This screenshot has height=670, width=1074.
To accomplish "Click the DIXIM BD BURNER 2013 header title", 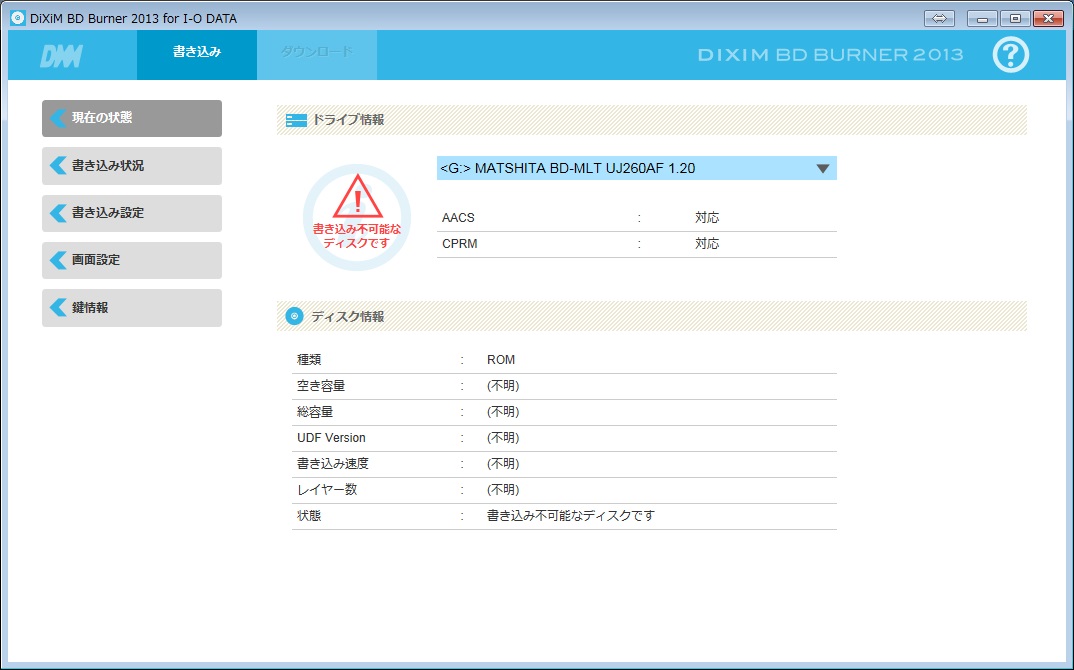I will pyautogui.click(x=830, y=55).
